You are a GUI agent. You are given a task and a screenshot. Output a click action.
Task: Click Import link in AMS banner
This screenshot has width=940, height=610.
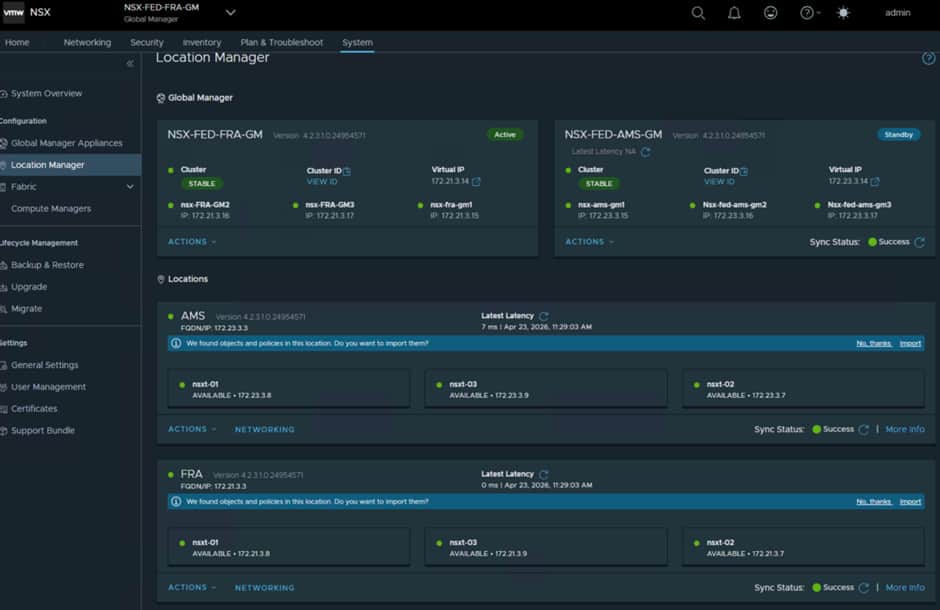910,343
